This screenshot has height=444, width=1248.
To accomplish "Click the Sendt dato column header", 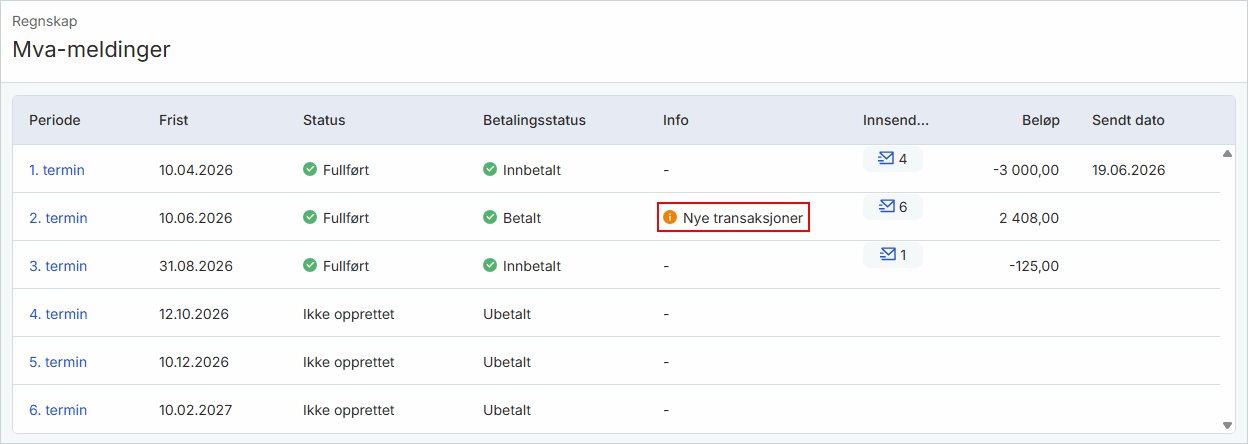I will (x=1128, y=120).
